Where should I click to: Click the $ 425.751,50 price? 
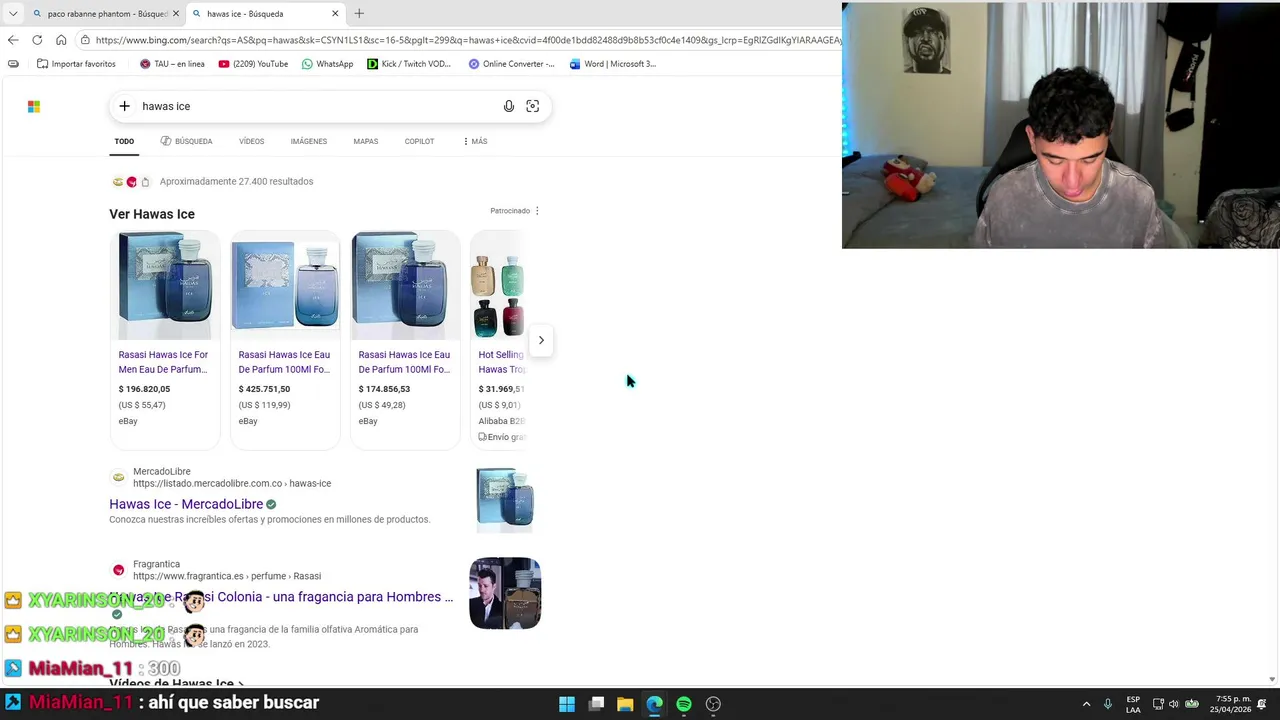click(264, 389)
